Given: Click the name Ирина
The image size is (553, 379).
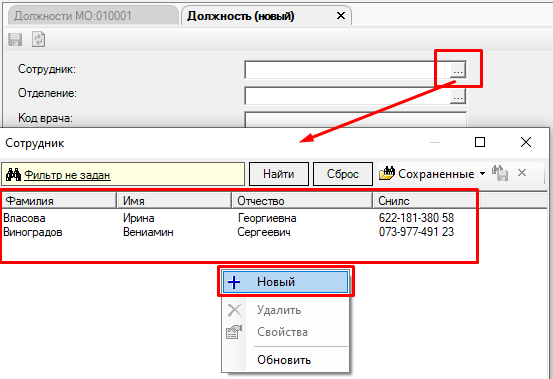Looking at the screenshot, I should [x=139, y=218].
